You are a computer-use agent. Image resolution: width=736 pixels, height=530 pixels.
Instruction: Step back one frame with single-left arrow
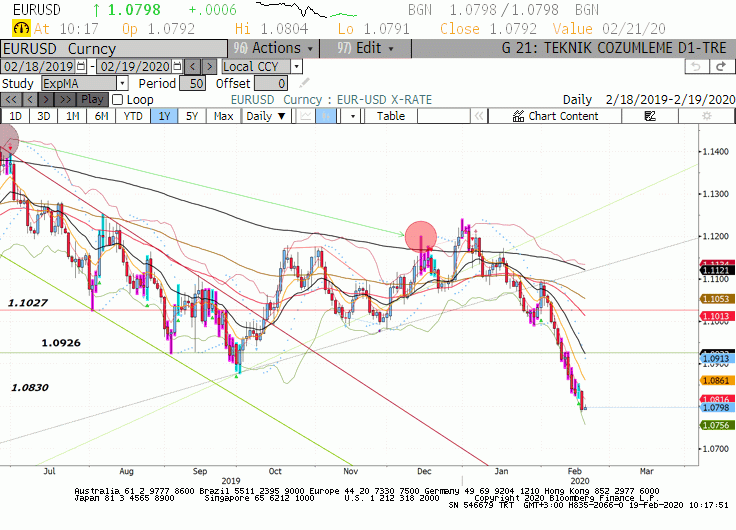pos(30,100)
